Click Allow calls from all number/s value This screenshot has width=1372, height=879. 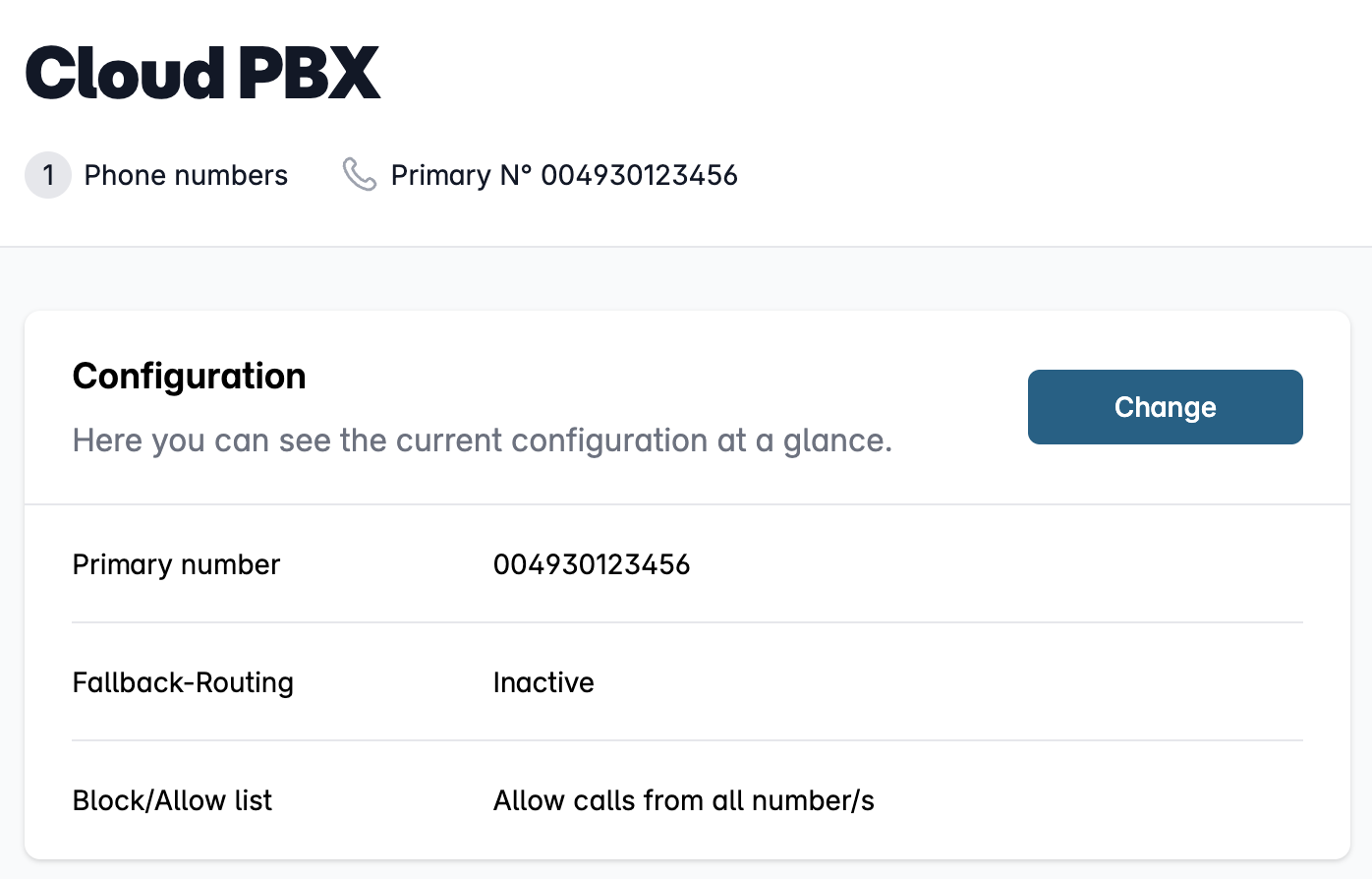pos(684,800)
